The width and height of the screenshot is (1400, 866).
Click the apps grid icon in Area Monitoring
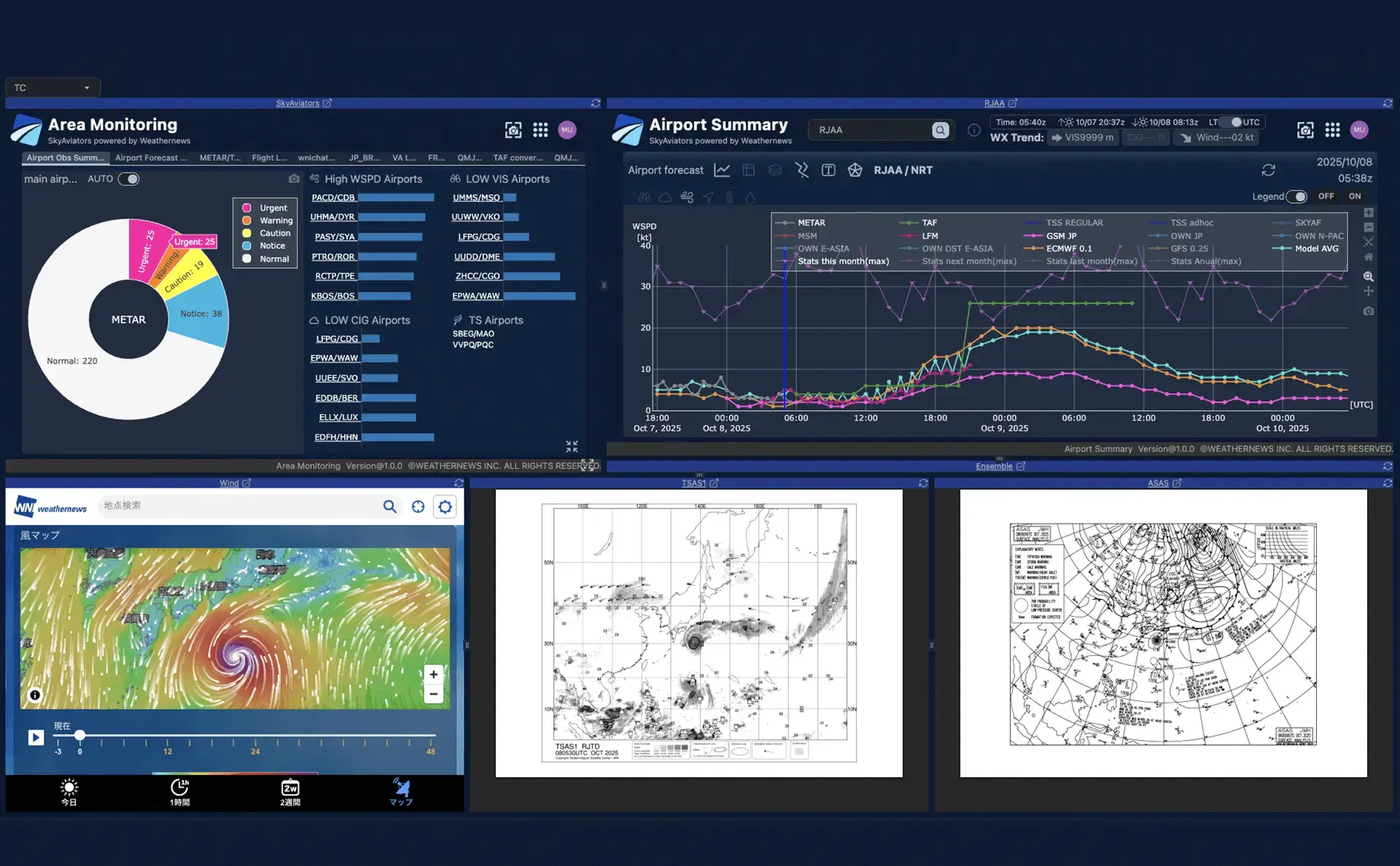tap(540, 130)
